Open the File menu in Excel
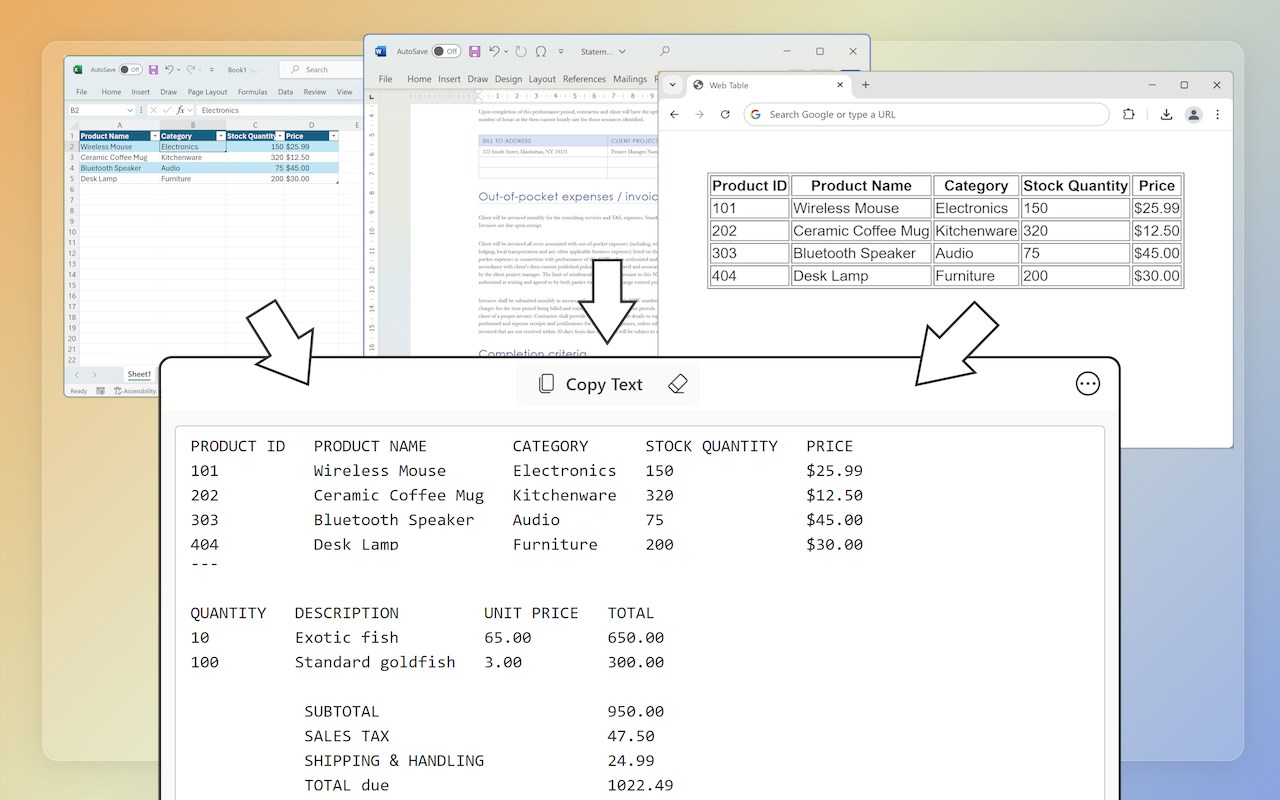 tap(82, 92)
